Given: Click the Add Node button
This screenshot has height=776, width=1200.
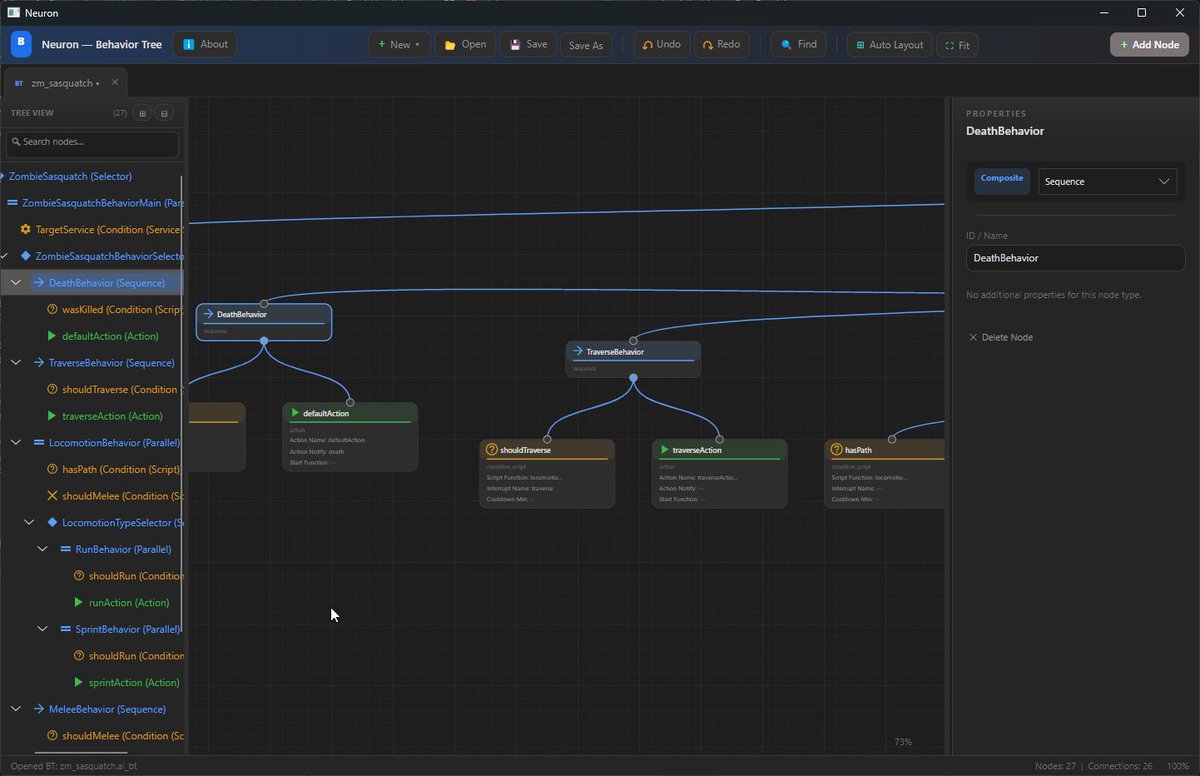Looking at the screenshot, I should point(1149,45).
